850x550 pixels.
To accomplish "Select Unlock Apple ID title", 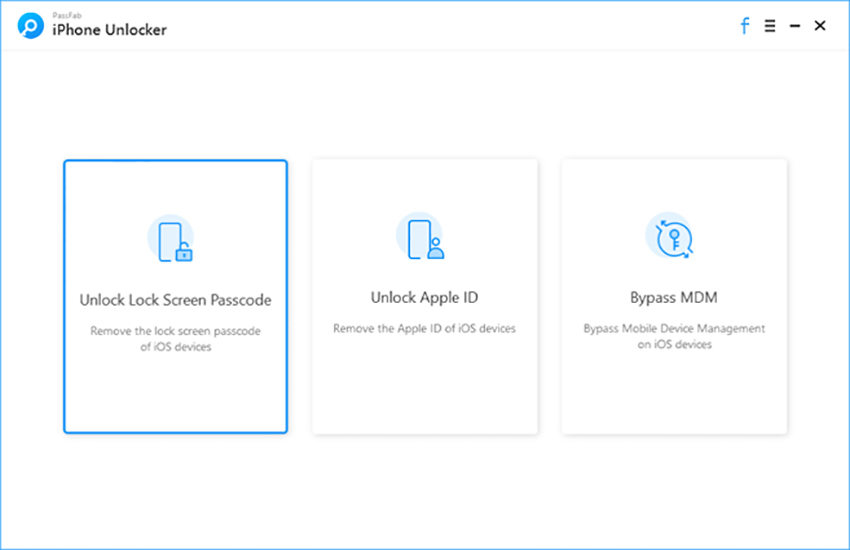I will (424, 297).
